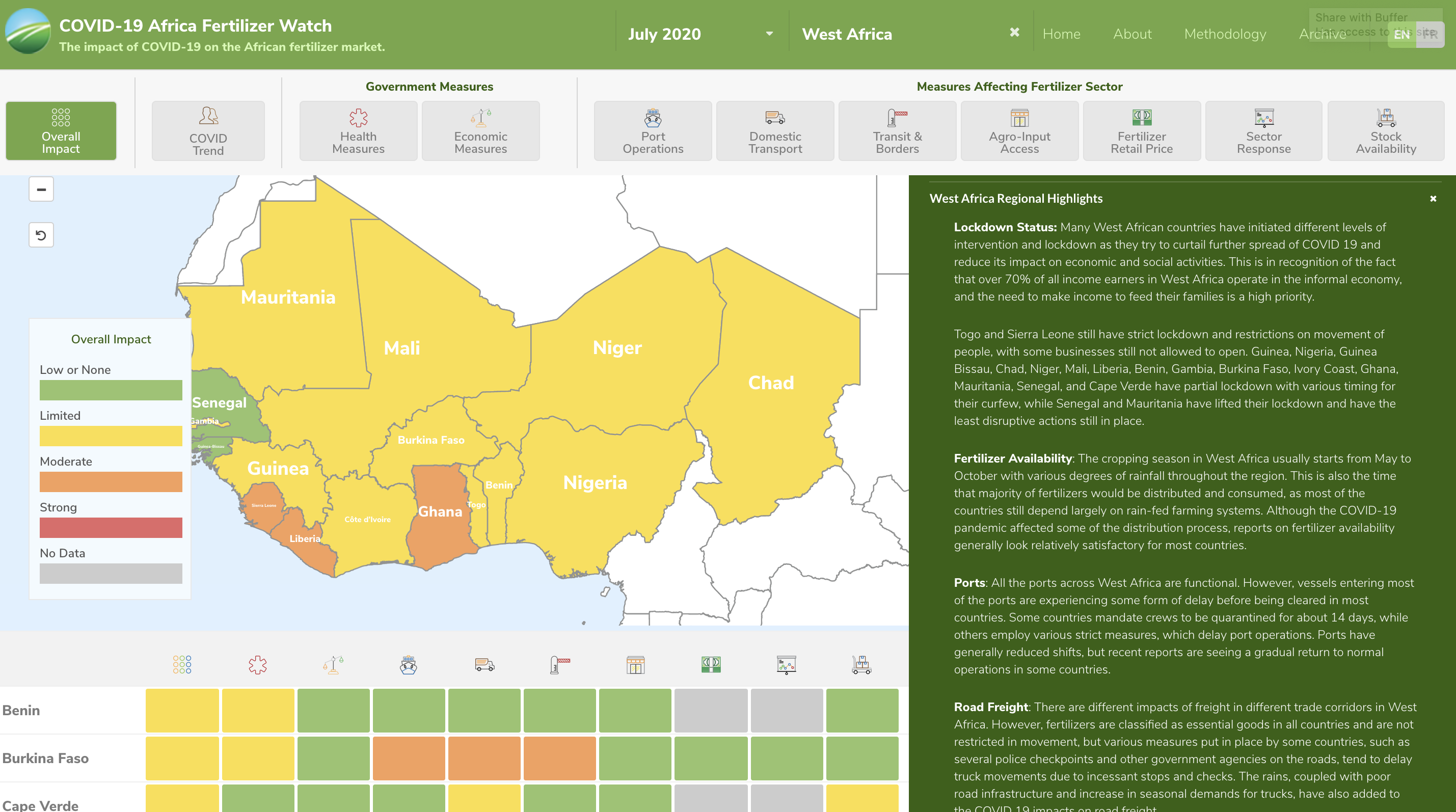Go to the Home page
The image size is (1456, 812).
pyautogui.click(x=1062, y=34)
